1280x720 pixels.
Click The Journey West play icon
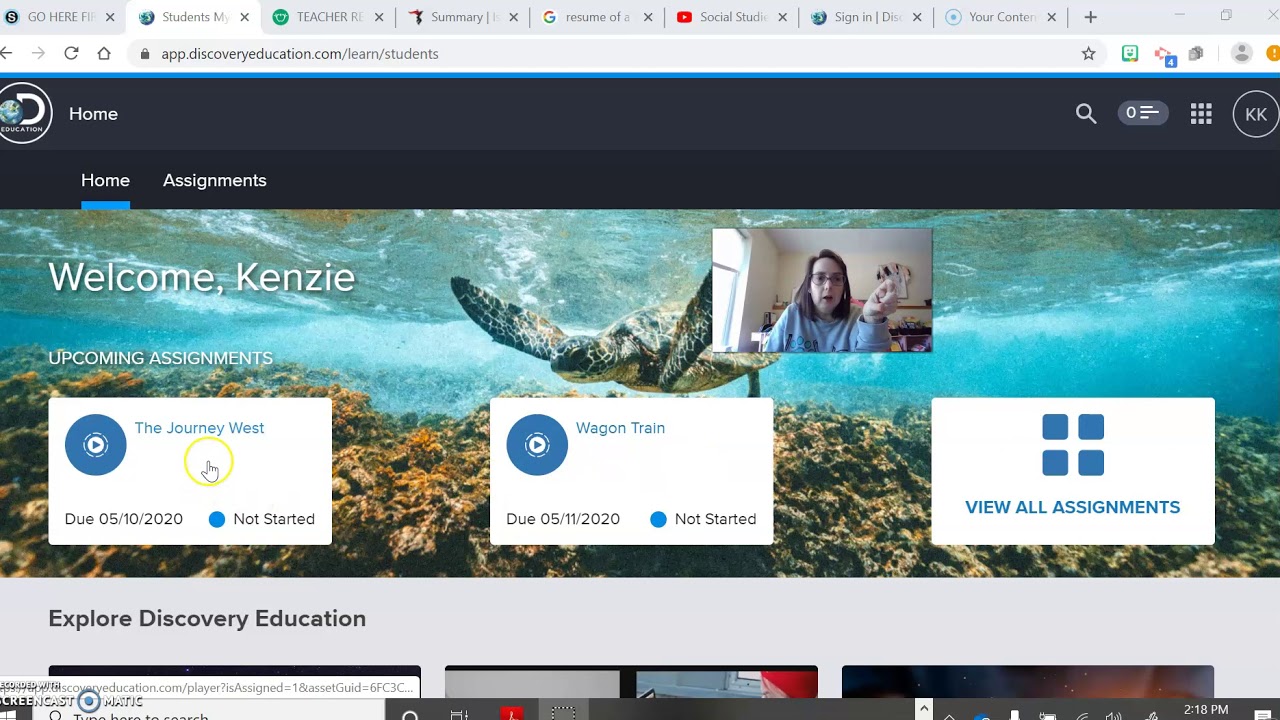click(96, 445)
